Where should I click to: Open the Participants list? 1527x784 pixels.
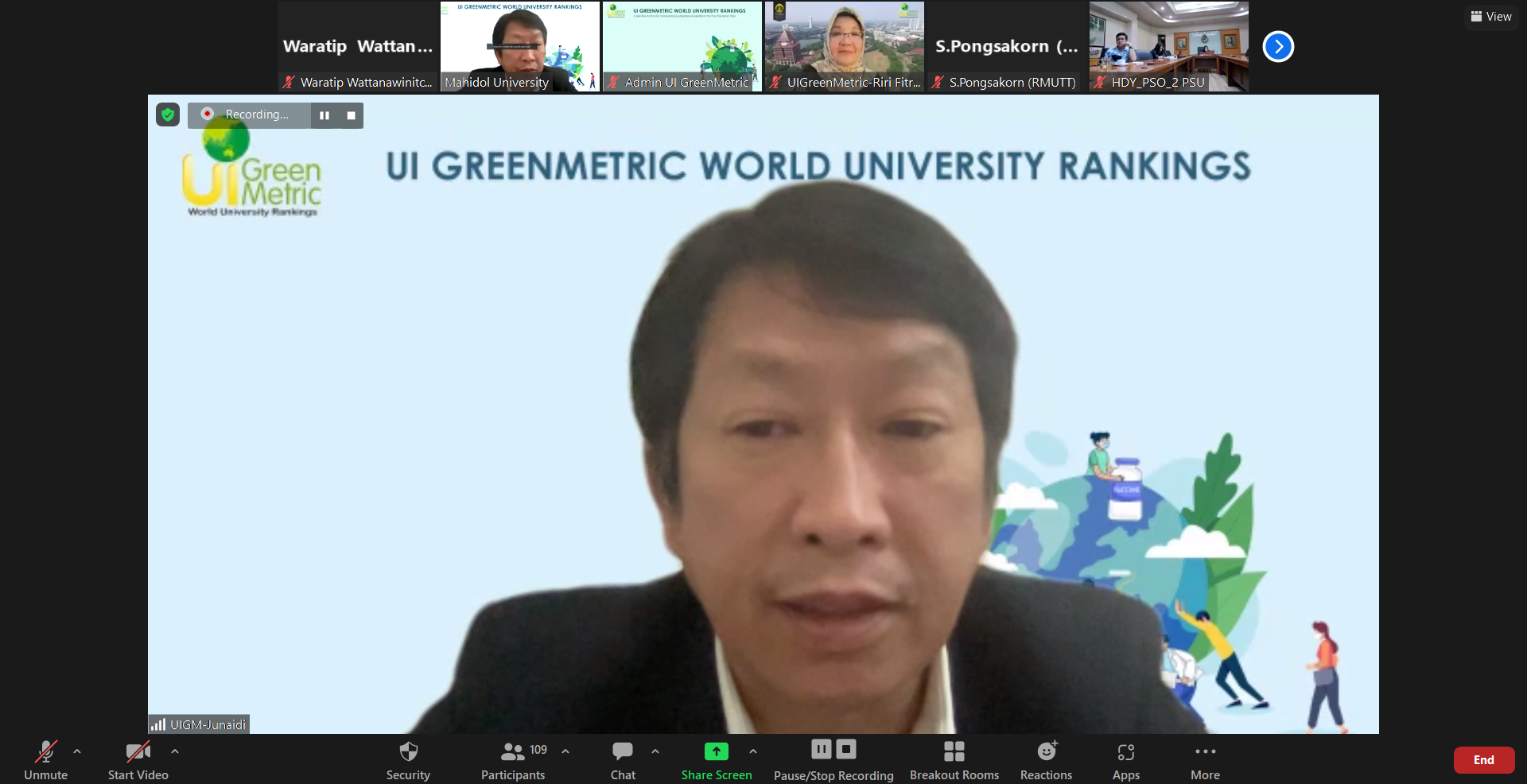(513, 751)
